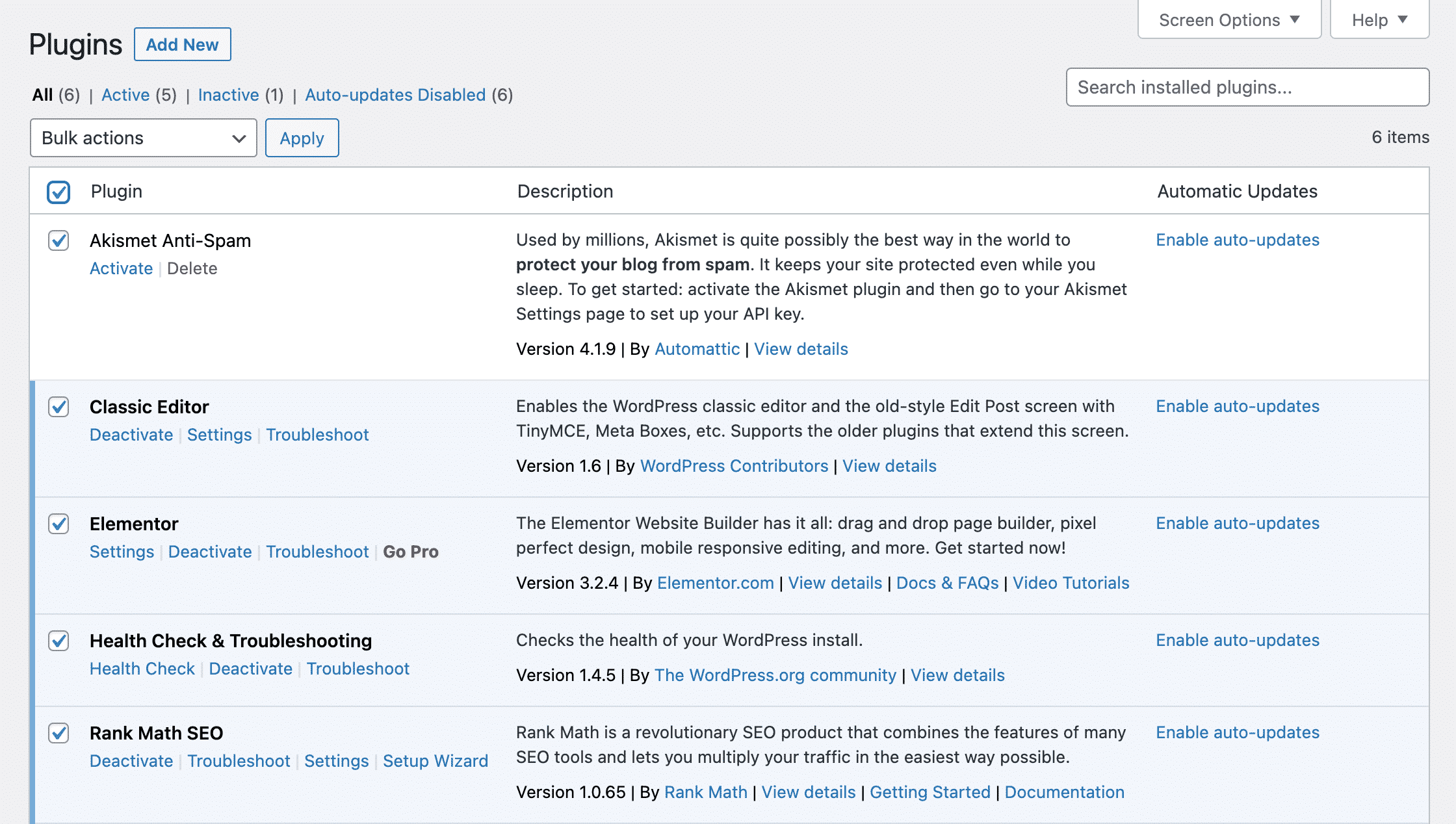Open Elementor Video Tutorials link
Viewport: 1456px width, 824px height.
click(x=1071, y=583)
